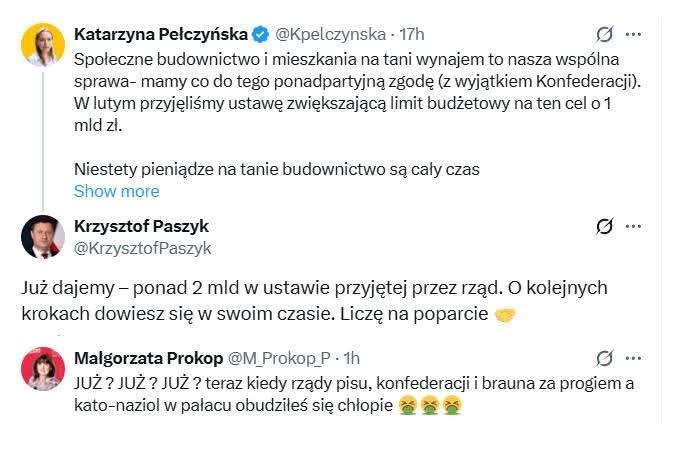Image resolution: width=692 pixels, height=454 pixels.
Task: Expand the post with Show more
Action: click(x=116, y=191)
